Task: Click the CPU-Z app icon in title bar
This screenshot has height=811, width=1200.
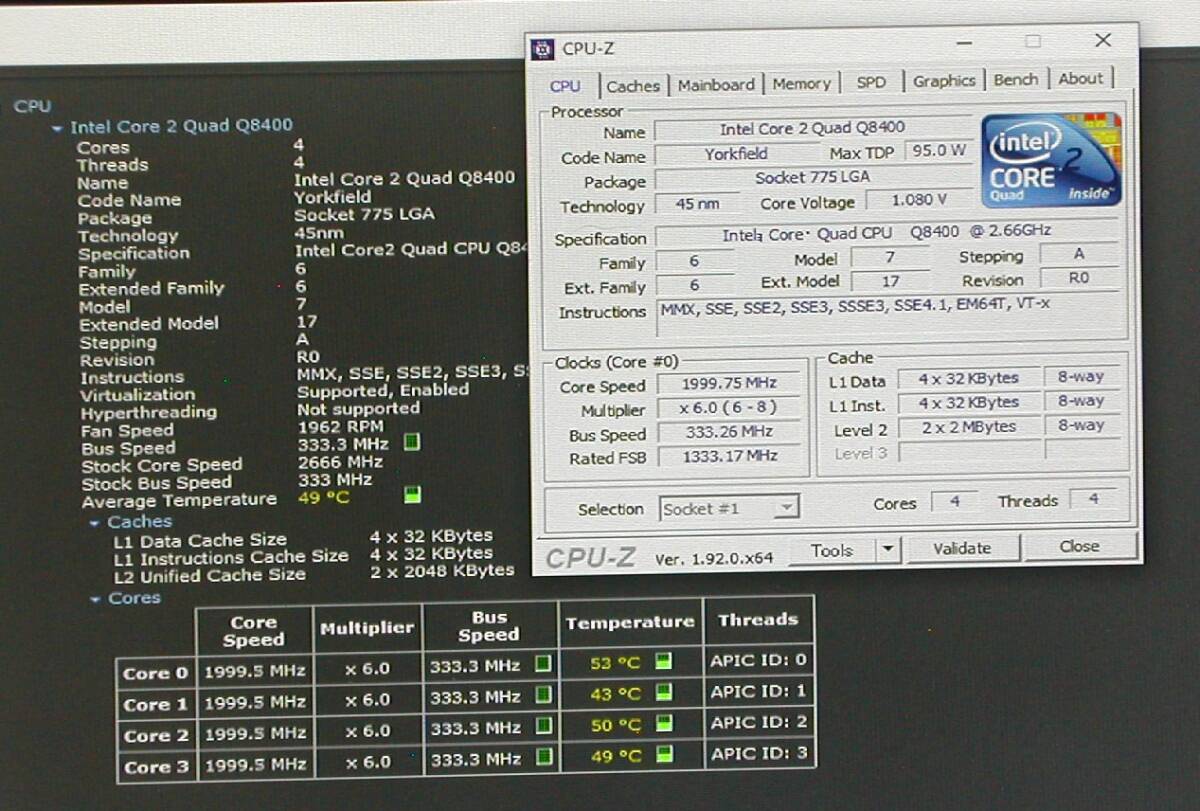Action: point(542,49)
